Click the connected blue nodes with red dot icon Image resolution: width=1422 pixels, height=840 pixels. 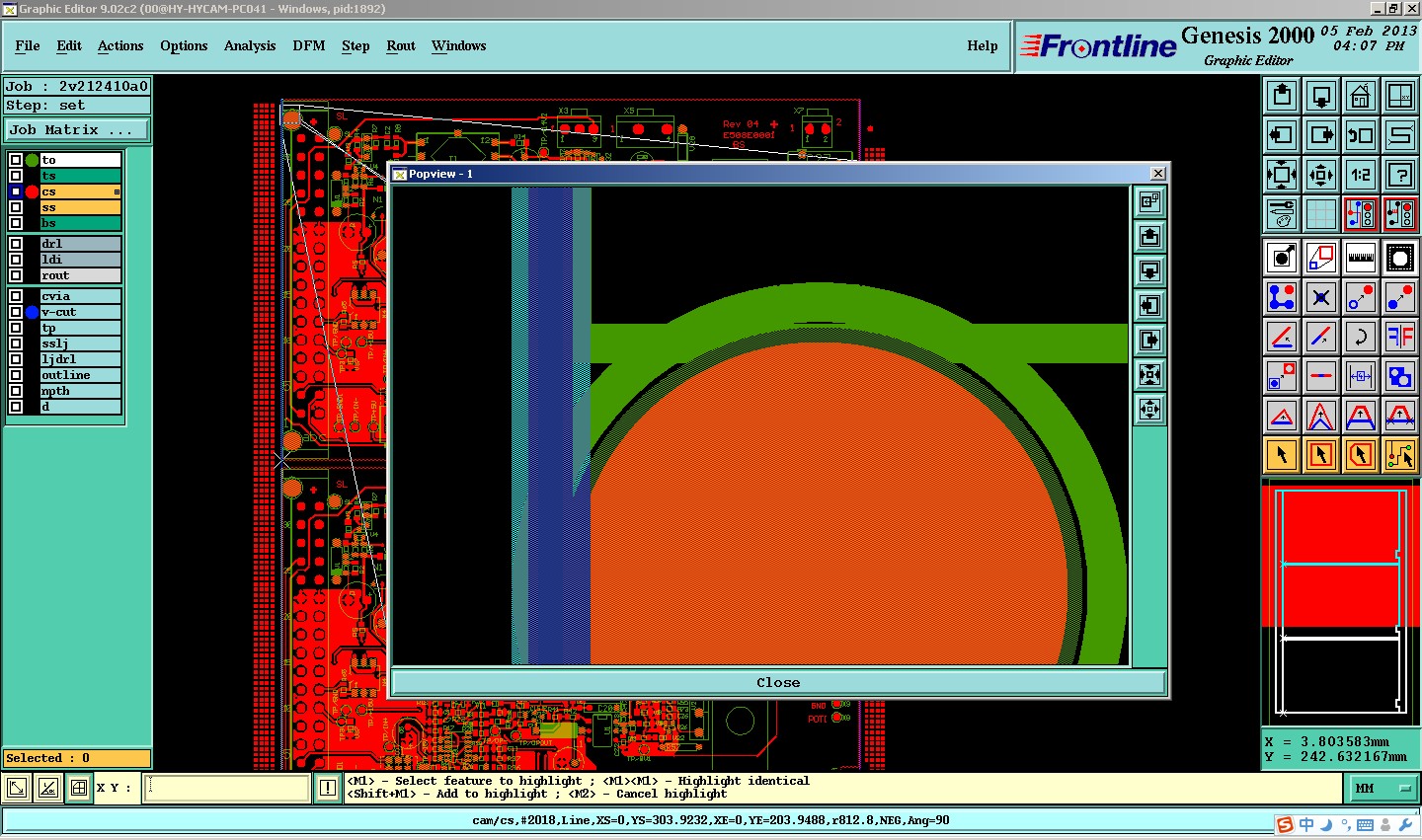[x=1282, y=296]
